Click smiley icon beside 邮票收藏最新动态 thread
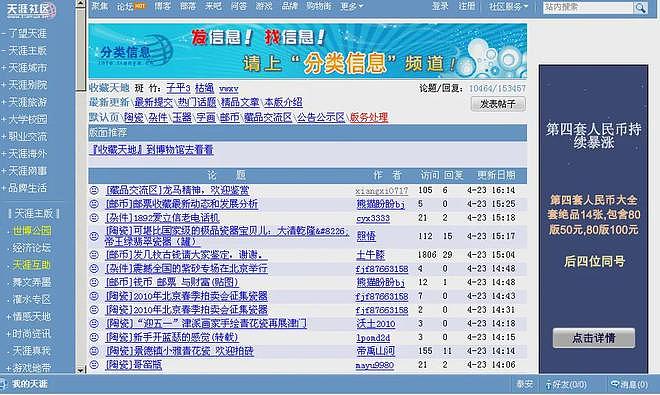Screen dimensions: 660x395 pyautogui.click(x=94, y=204)
